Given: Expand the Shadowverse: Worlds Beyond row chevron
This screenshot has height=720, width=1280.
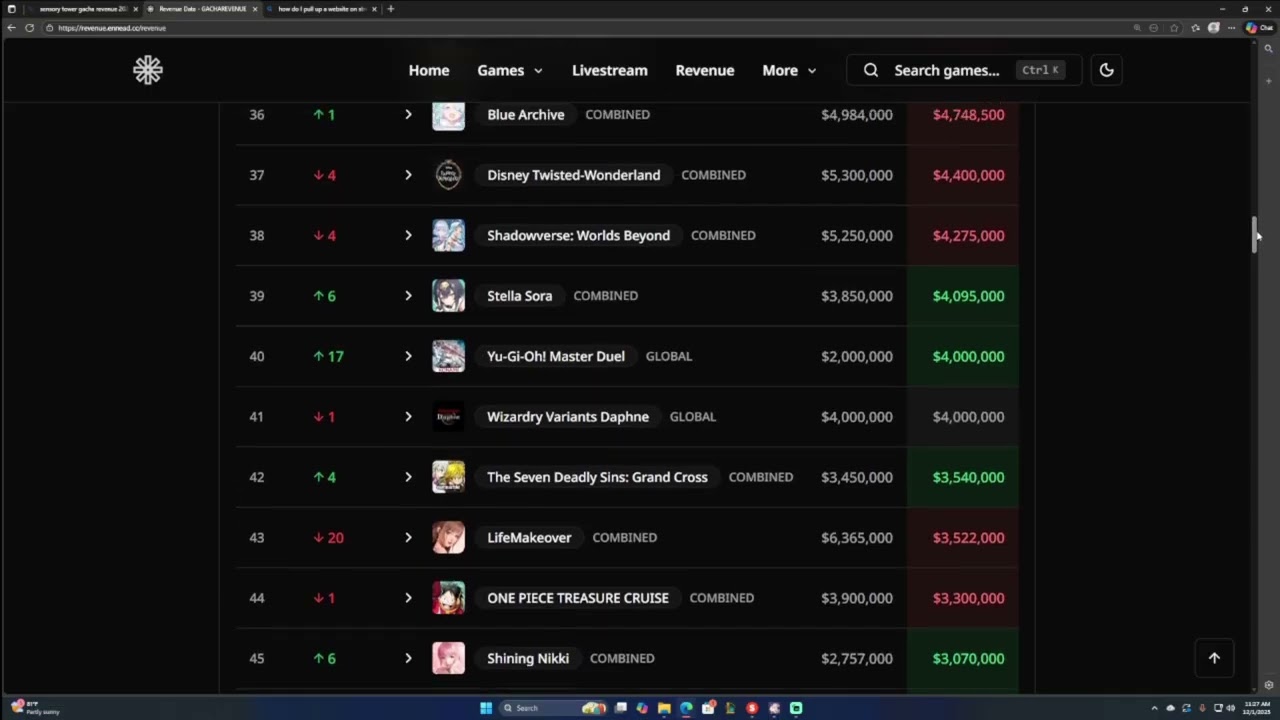Looking at the screenshot, I should 408,235.
